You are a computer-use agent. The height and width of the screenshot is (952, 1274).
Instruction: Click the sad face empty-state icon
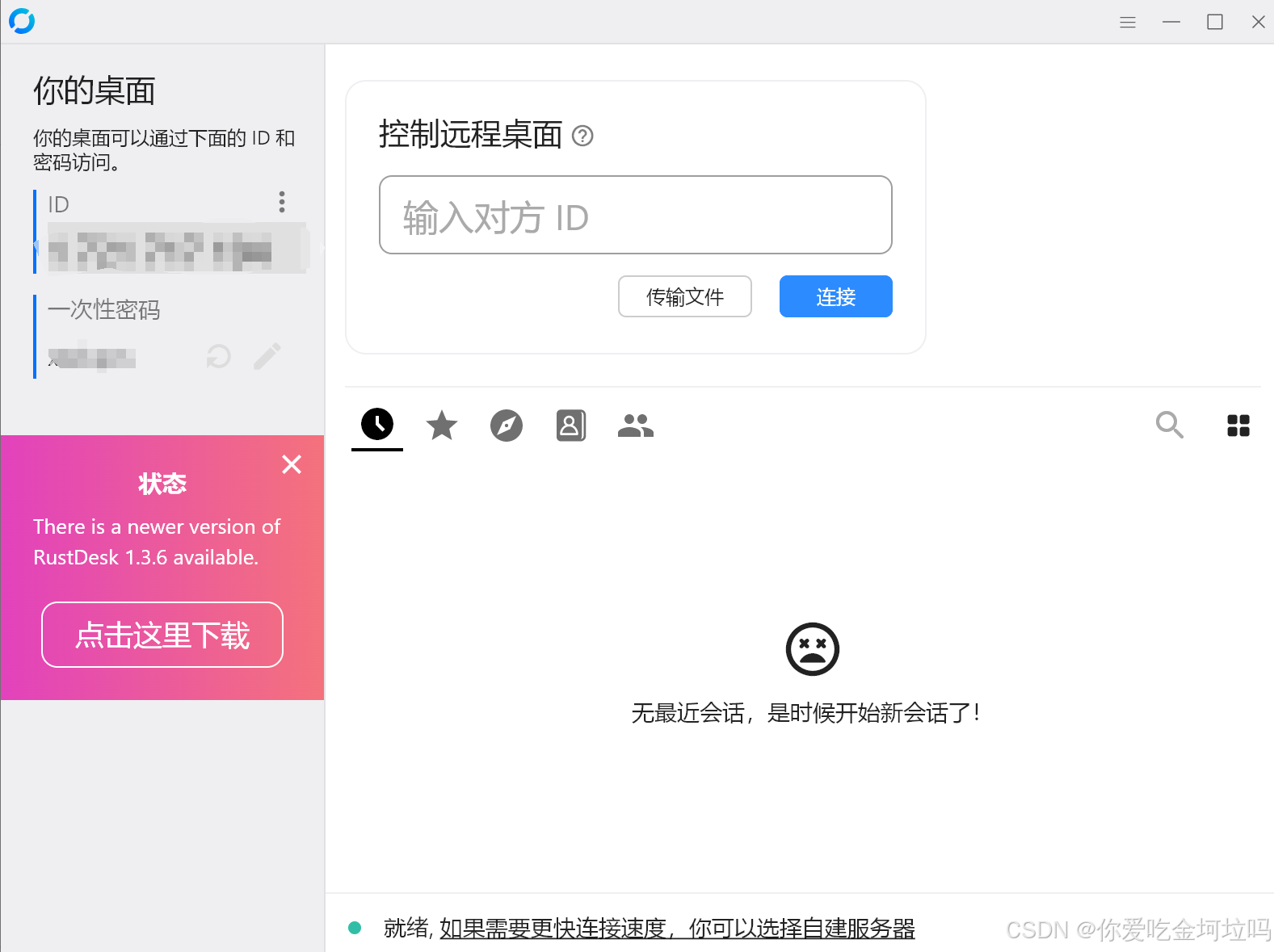(x=813, y=649)
